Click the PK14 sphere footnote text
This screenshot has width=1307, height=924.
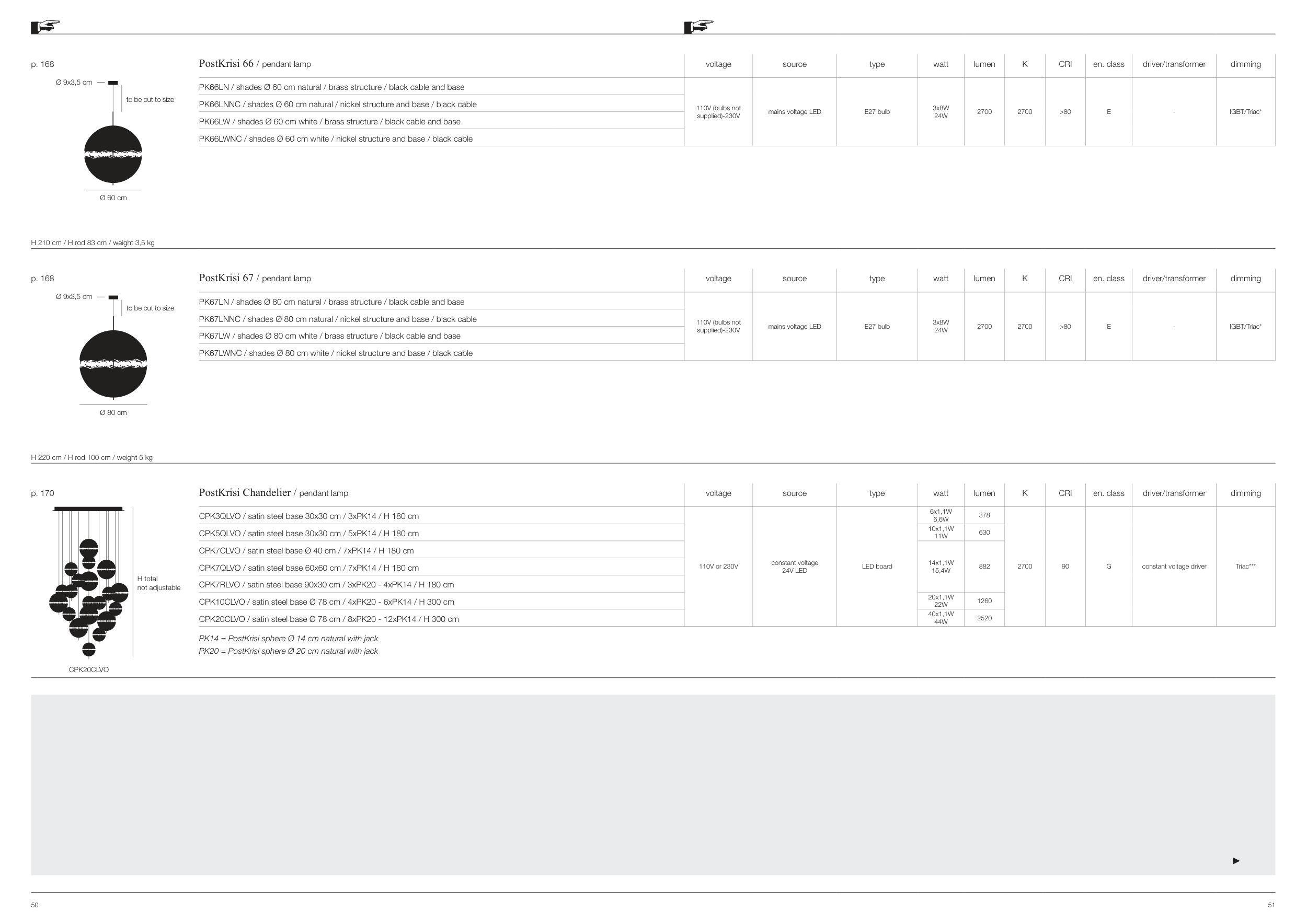[288, 638]
